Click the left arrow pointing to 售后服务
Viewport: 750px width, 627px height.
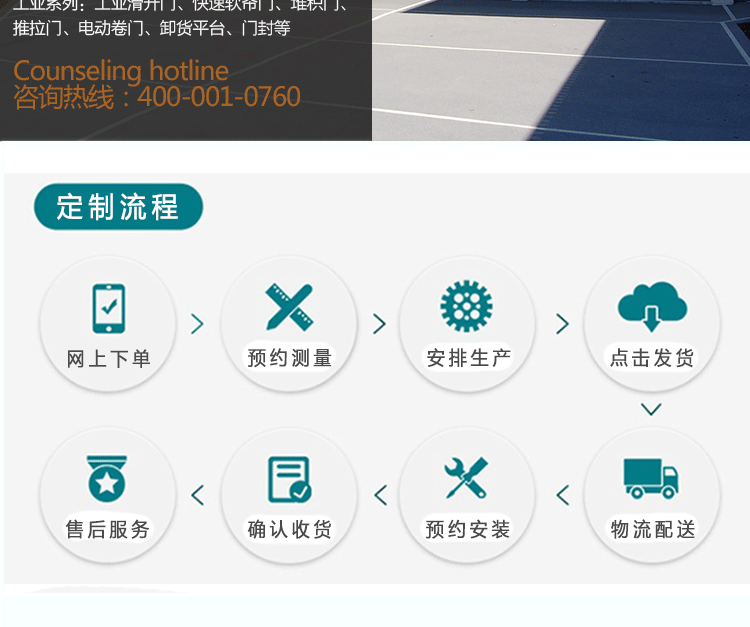click(198, 495)
